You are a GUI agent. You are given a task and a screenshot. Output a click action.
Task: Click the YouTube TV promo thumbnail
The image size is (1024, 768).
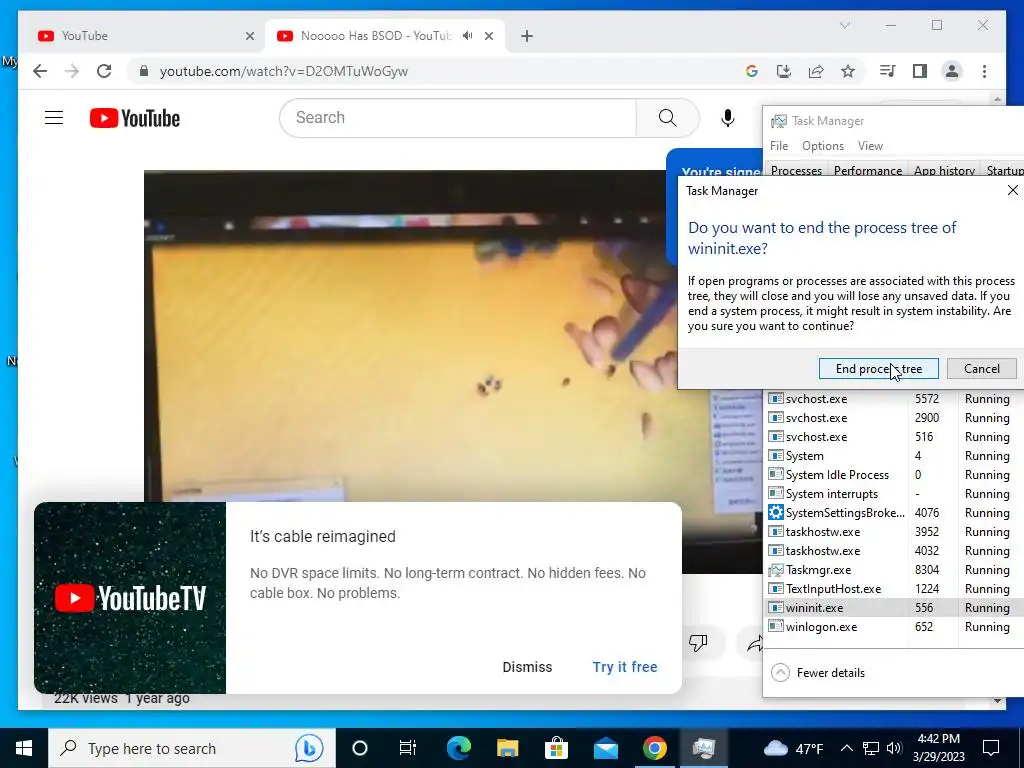(x=130, y=598)
